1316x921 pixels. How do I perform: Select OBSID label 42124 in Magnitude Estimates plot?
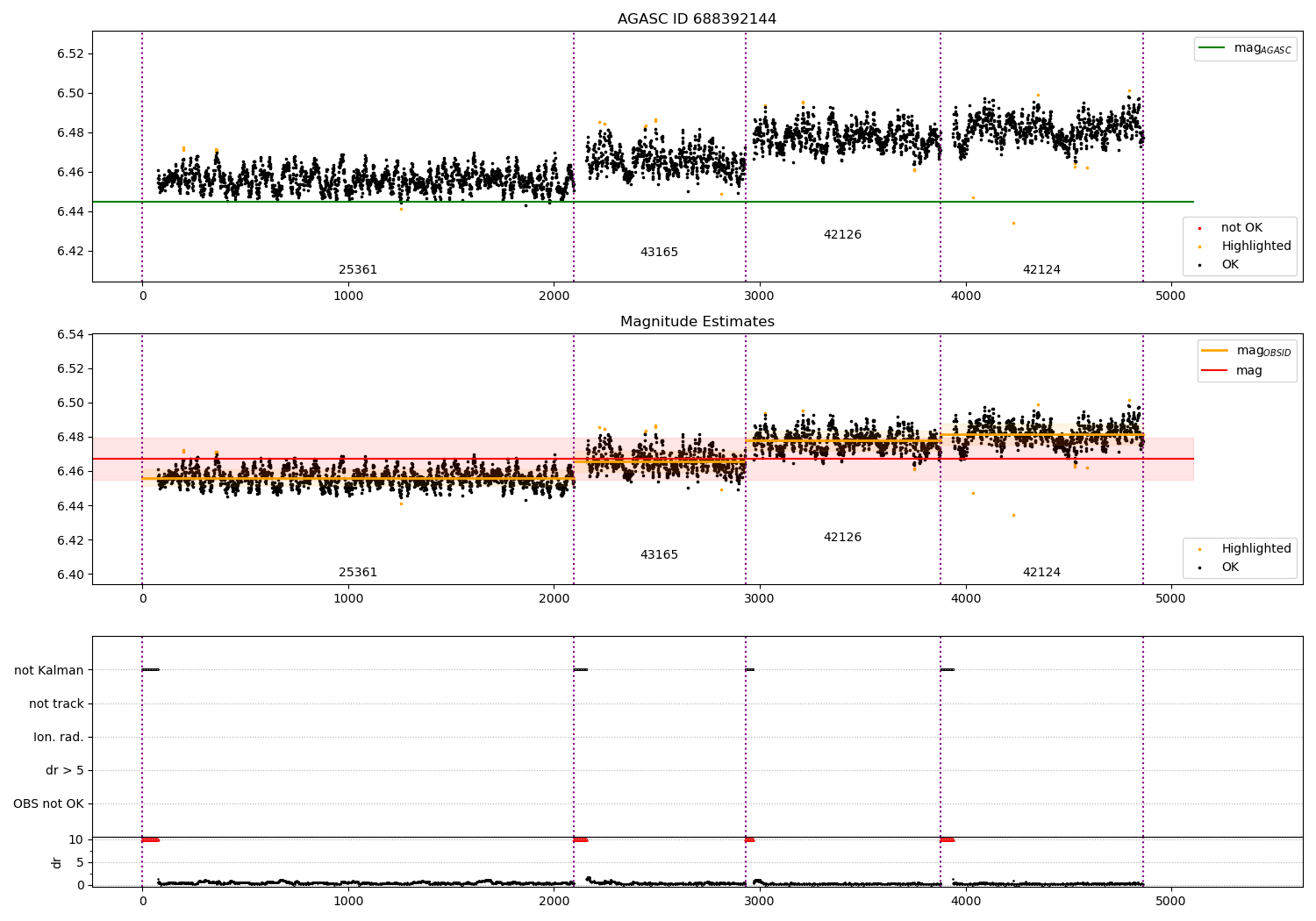[x=1041, y=573]
